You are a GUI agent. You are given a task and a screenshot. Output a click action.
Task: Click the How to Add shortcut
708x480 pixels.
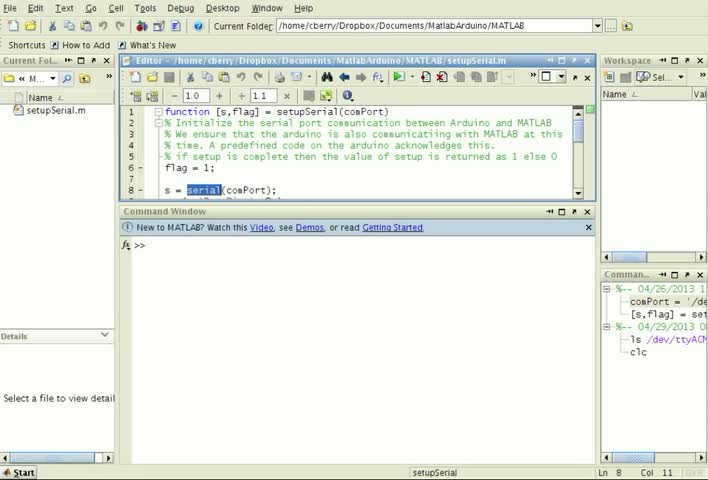81,45
